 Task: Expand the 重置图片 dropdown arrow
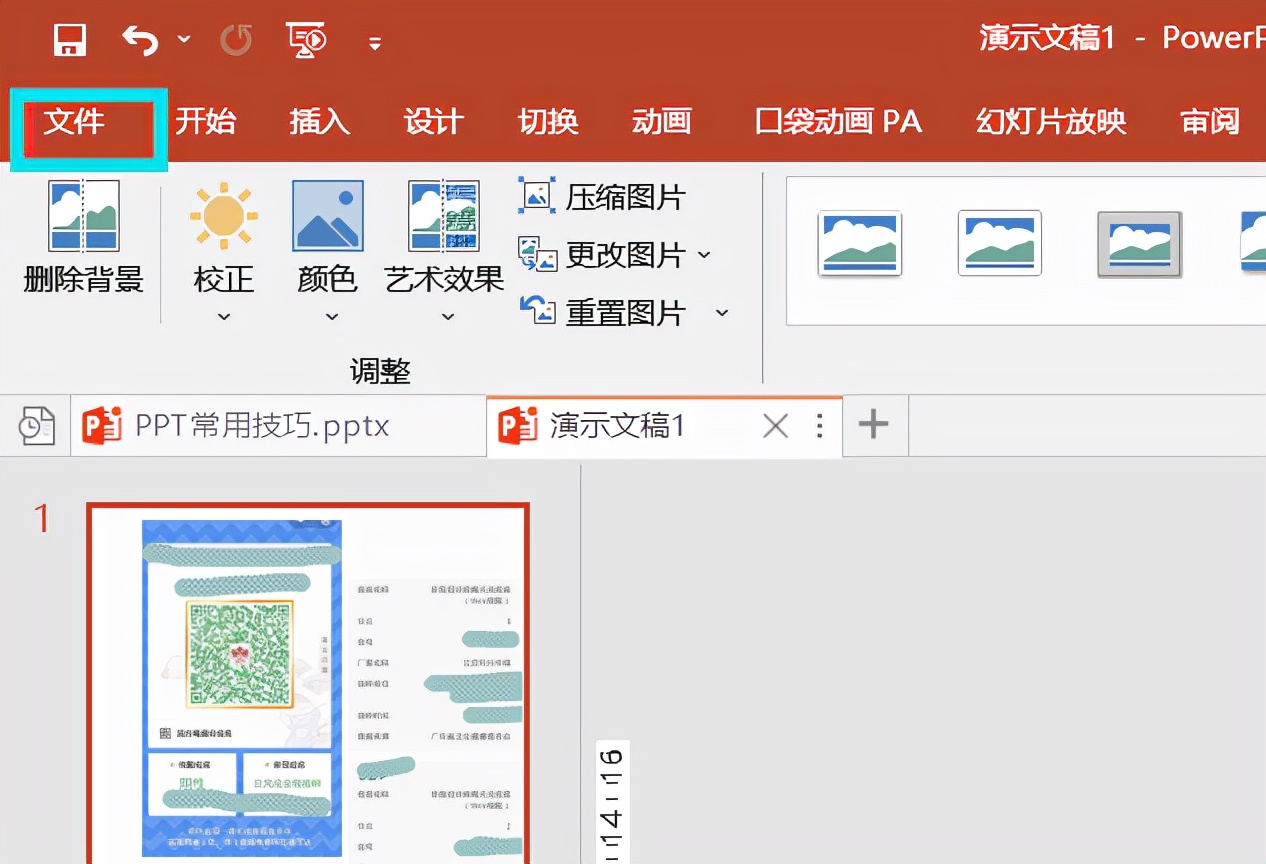[722, 313]
